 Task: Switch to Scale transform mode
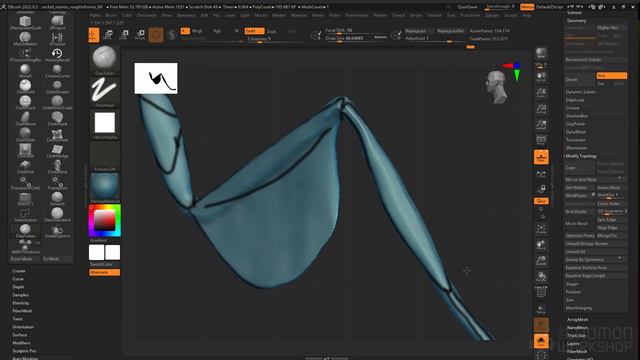(124, 35)
